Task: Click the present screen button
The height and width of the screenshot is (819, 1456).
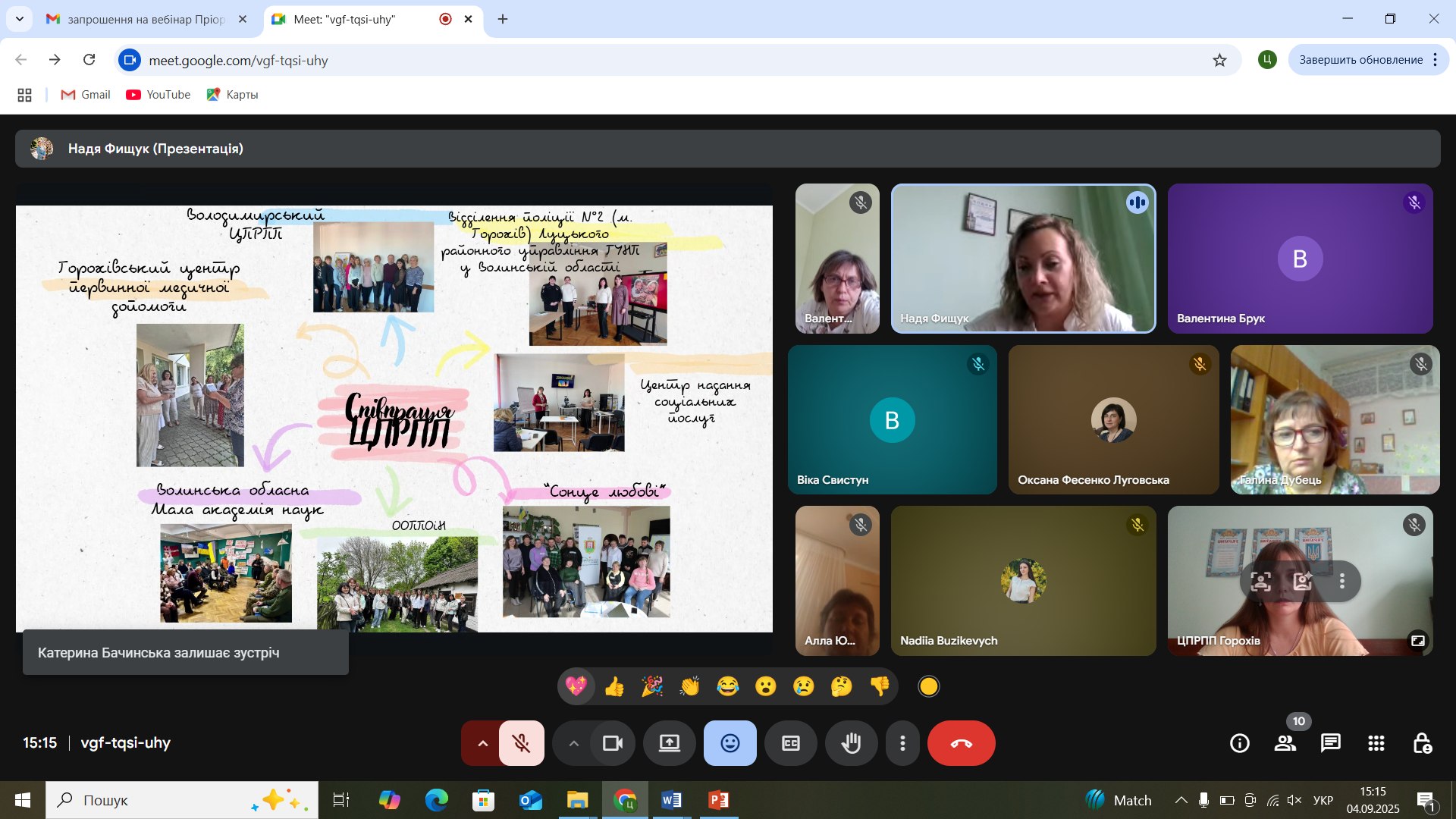Action: tap(670, 743)
